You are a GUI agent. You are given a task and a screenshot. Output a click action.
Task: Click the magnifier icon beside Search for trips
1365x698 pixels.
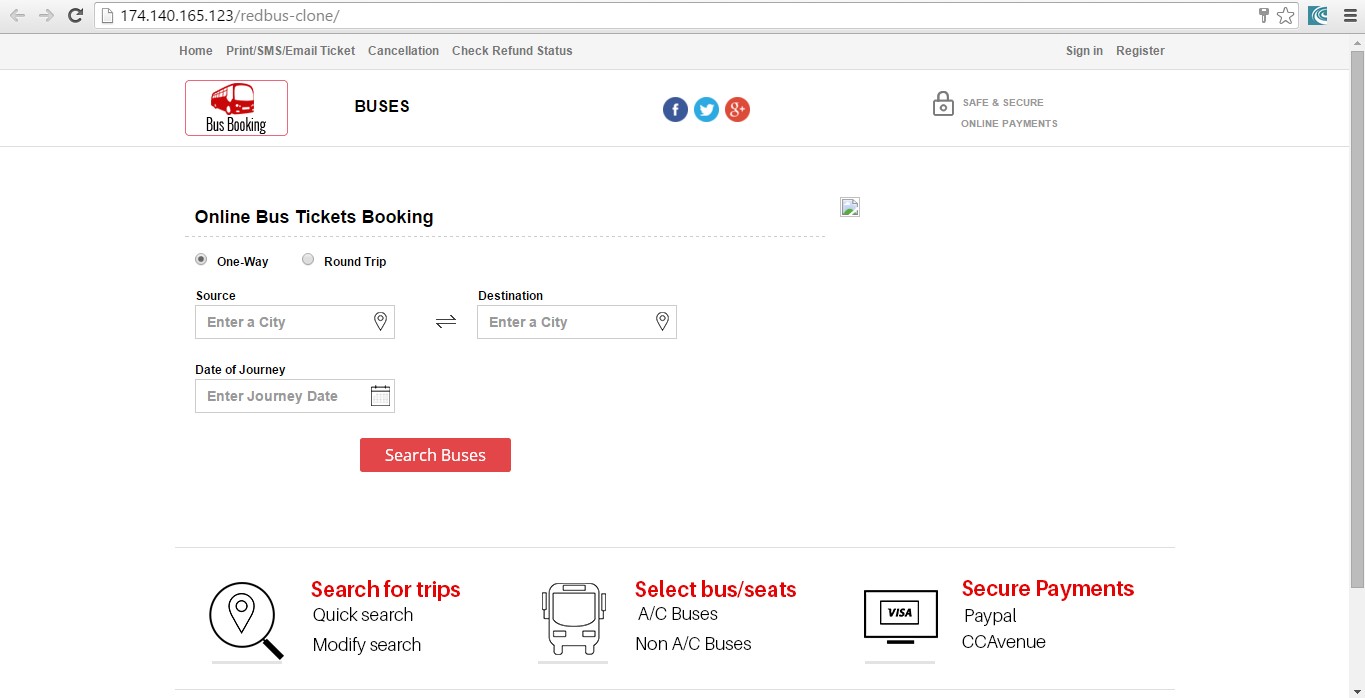click(246, 617)
